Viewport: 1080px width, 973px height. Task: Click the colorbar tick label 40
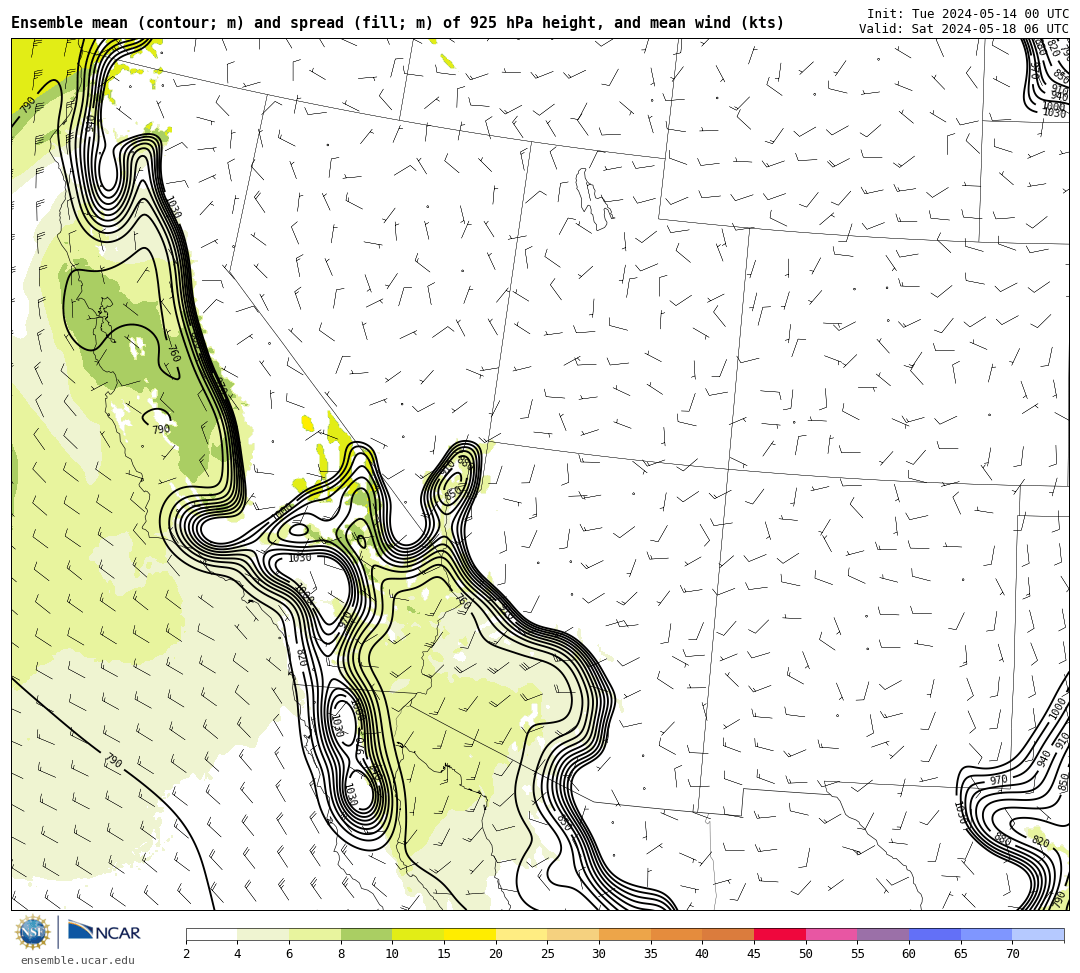[x=703, y=954]
